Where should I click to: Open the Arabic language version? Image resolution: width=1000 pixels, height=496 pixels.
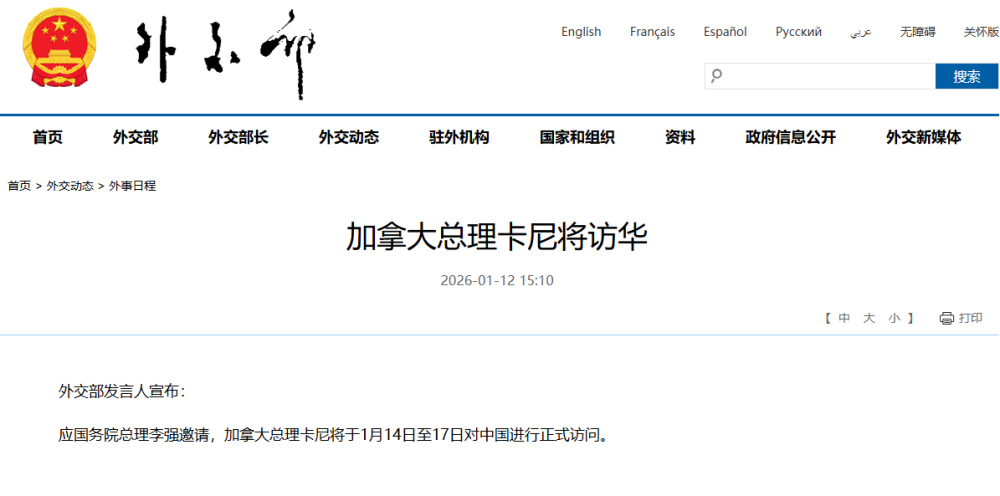click(x=860, y=32)
